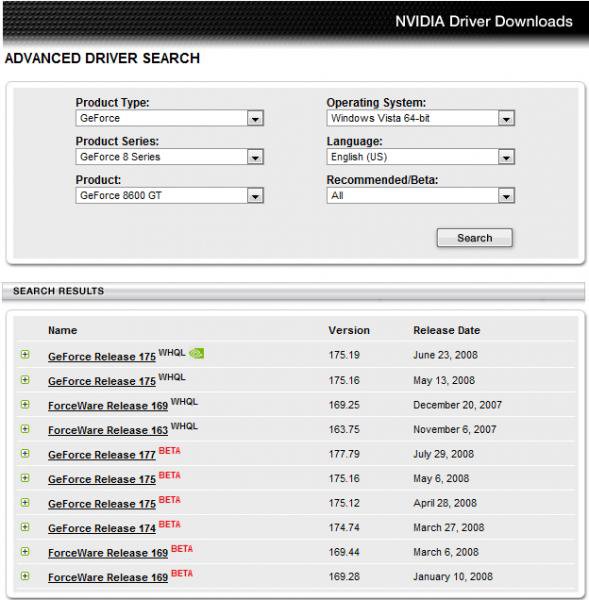589x600 pixels.
Task: Expand the ForceWare 169.44 BETA row
Action: (x=25, y=551)
